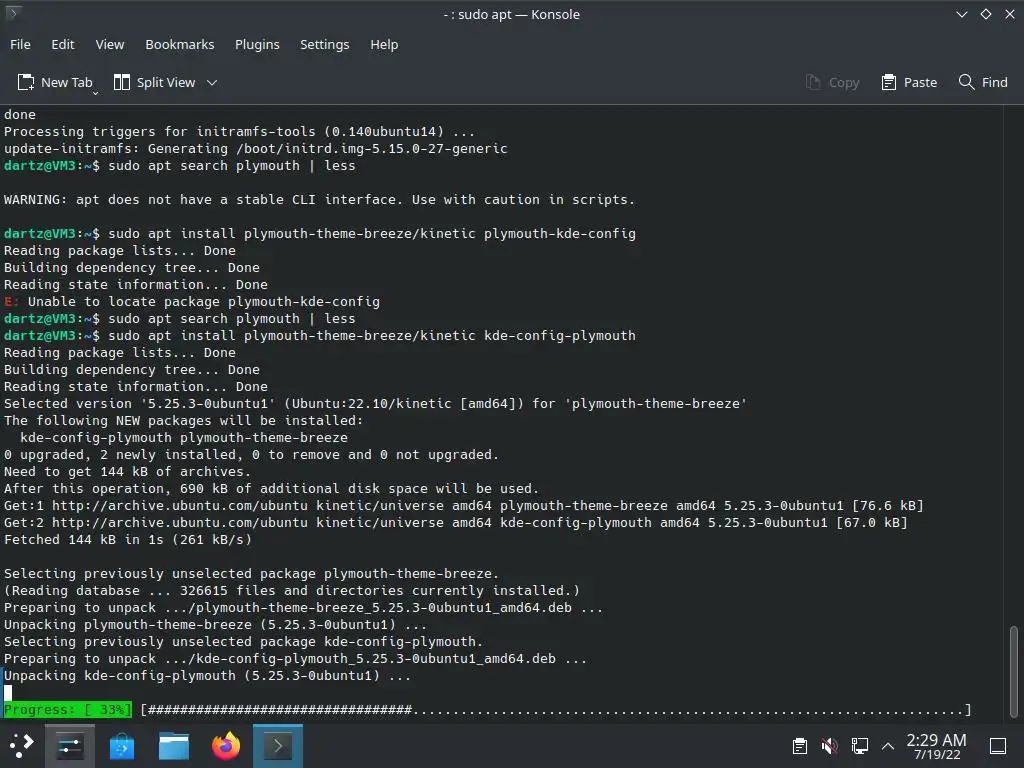This screenshot has height=768, width=1024.
Task: Open the File menu
Action: pos(20,44)
